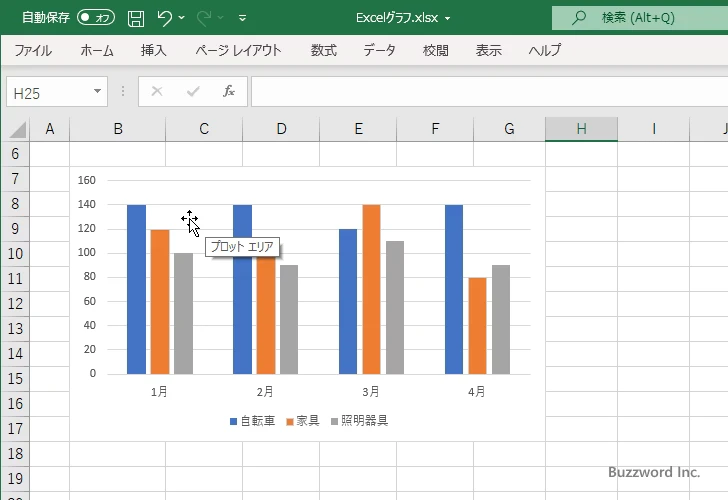
Task: Select column F header
Action: pos(435,129)
